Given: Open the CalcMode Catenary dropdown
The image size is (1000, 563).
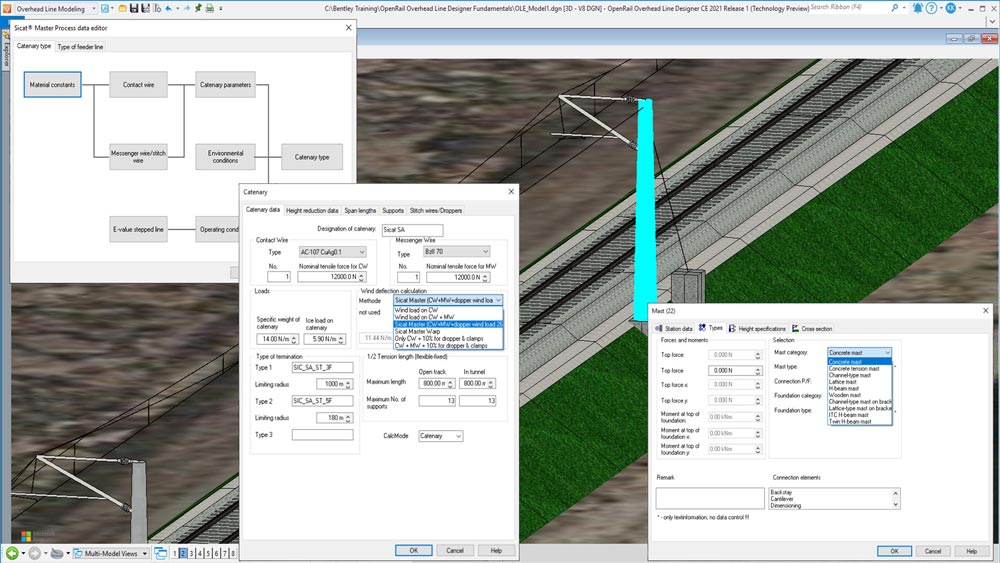Looking at the screenshot, I should point(440,435).
